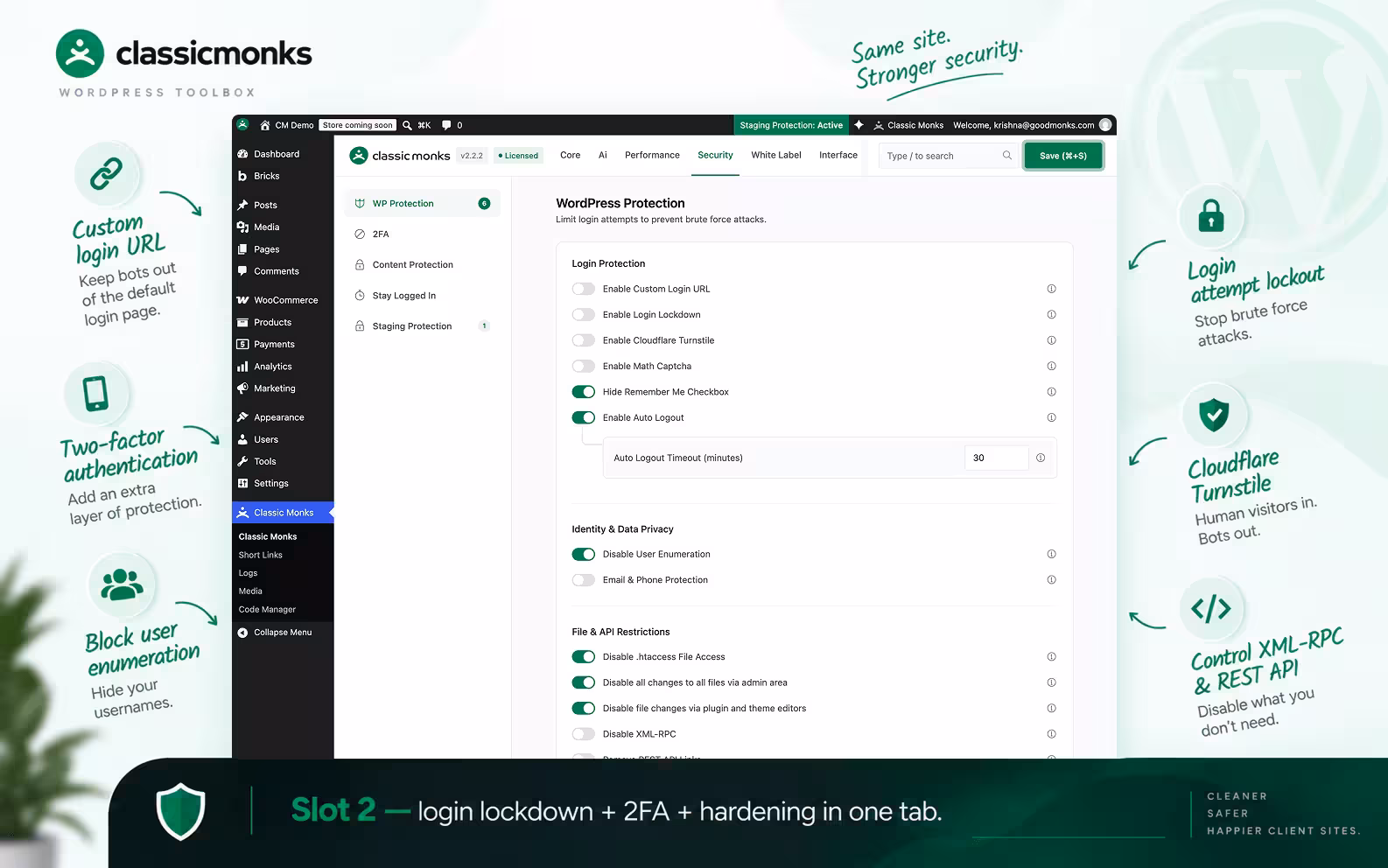Open the Performance tab
This screenshot has width=1388, height=868.
[652, 155]
